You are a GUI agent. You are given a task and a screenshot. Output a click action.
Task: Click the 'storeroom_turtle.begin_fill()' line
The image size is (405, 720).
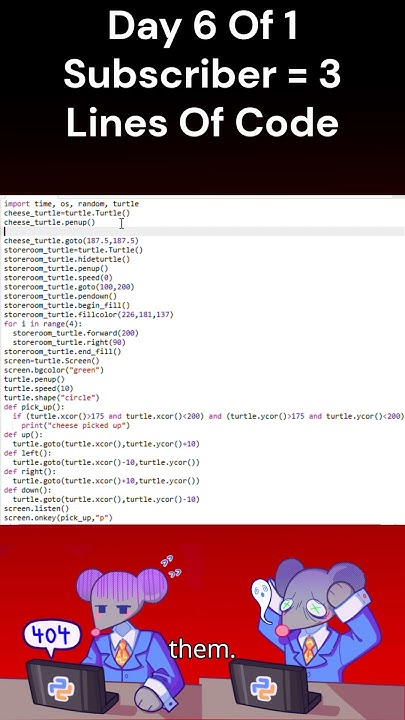click(x=67, y=305)
